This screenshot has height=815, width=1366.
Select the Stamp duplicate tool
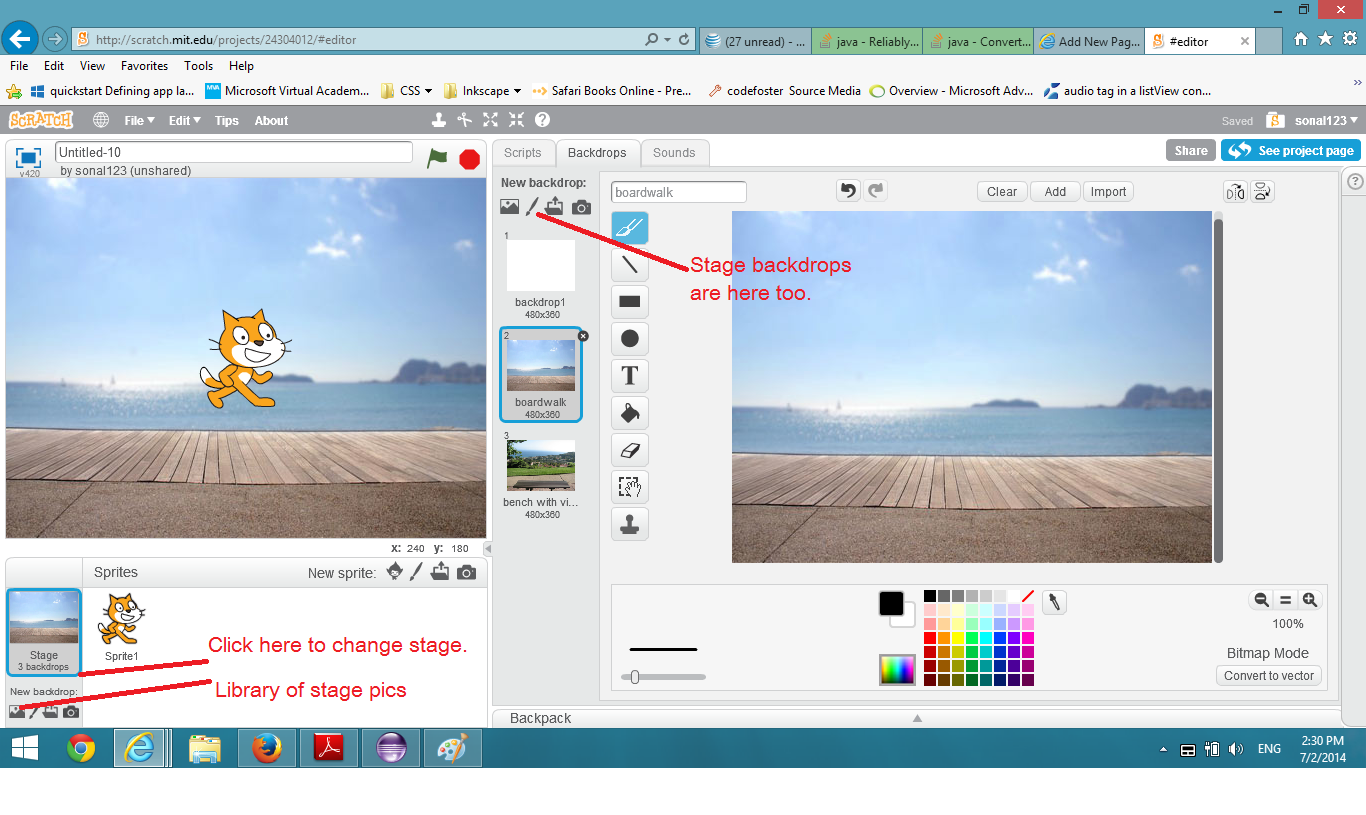(x=630, y=524)
